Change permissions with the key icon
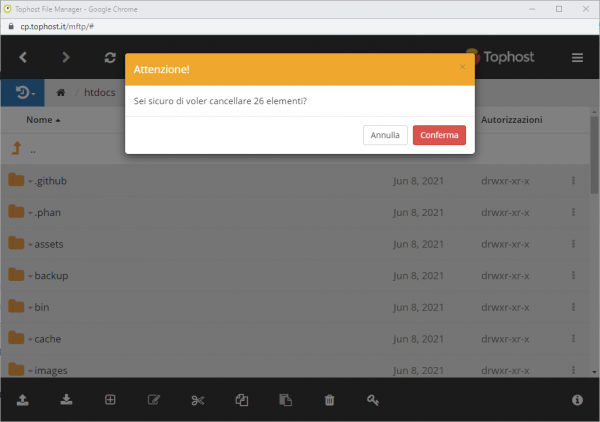 373,400
